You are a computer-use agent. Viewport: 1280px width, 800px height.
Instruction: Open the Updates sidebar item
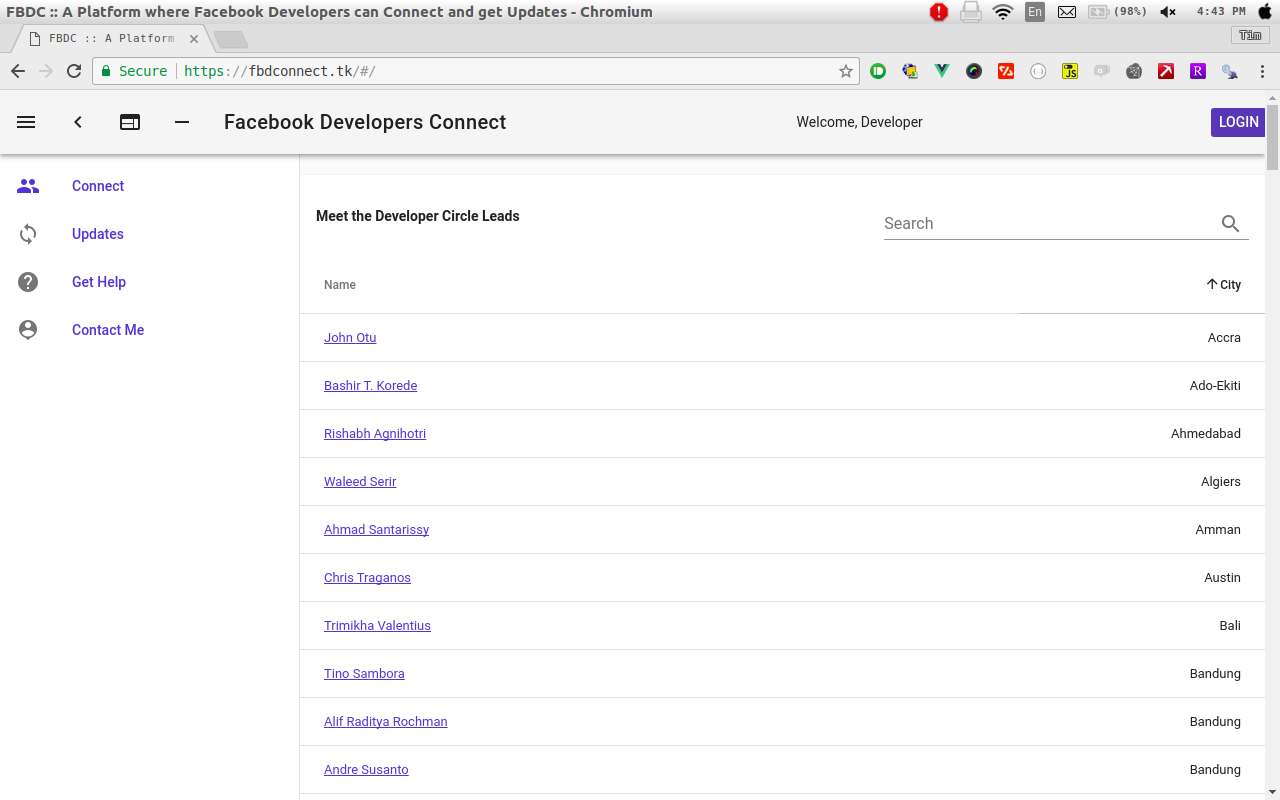click(x=150, y=234)
